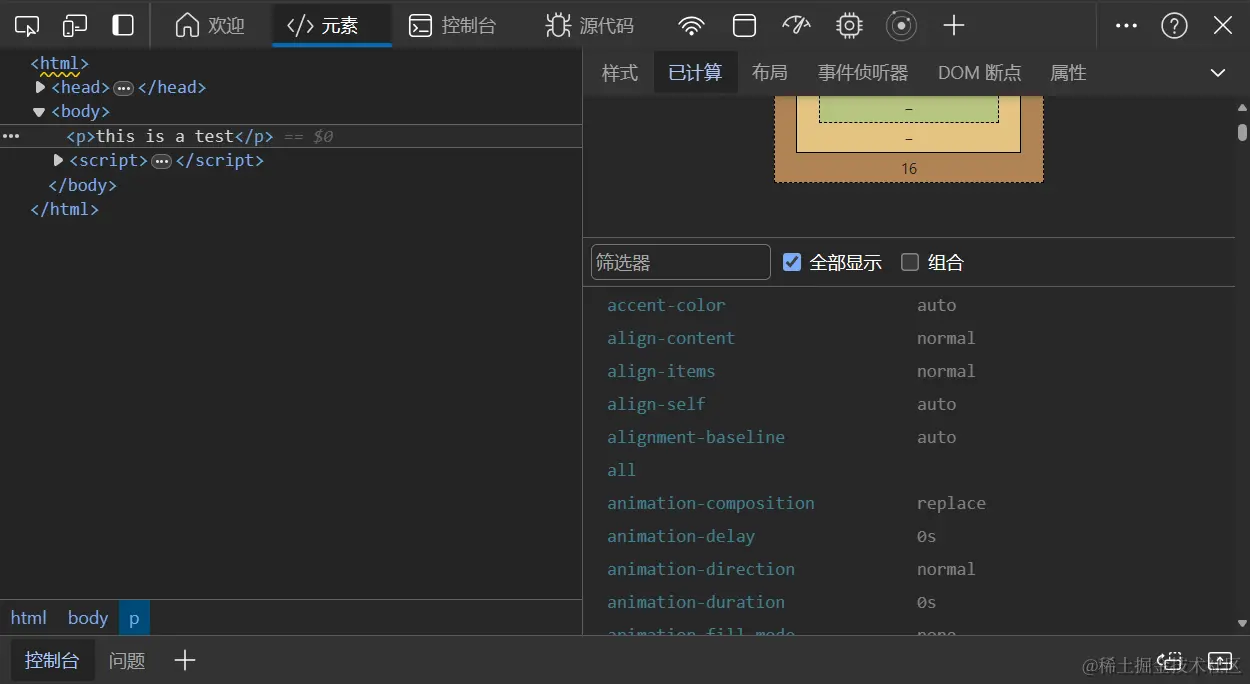1250x684 pixels.
Task: Collapse the body element node
Action: click(x=39, y=112)
